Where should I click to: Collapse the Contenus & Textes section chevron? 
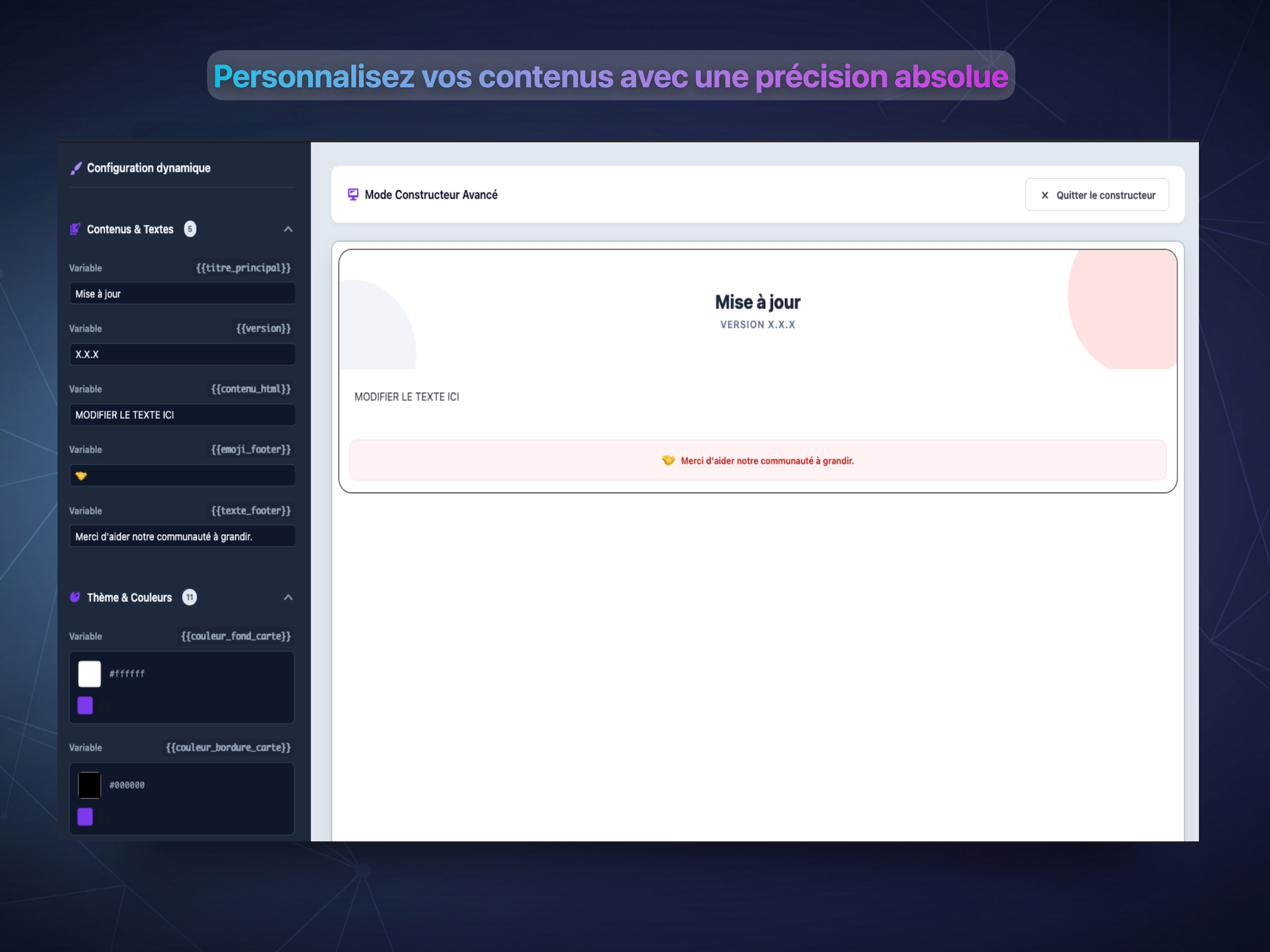tap(288, 229)
